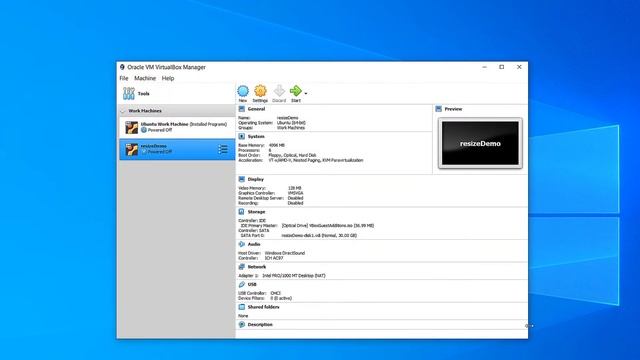Click the Powered Off status under resizeDemo

pos(160,151)
